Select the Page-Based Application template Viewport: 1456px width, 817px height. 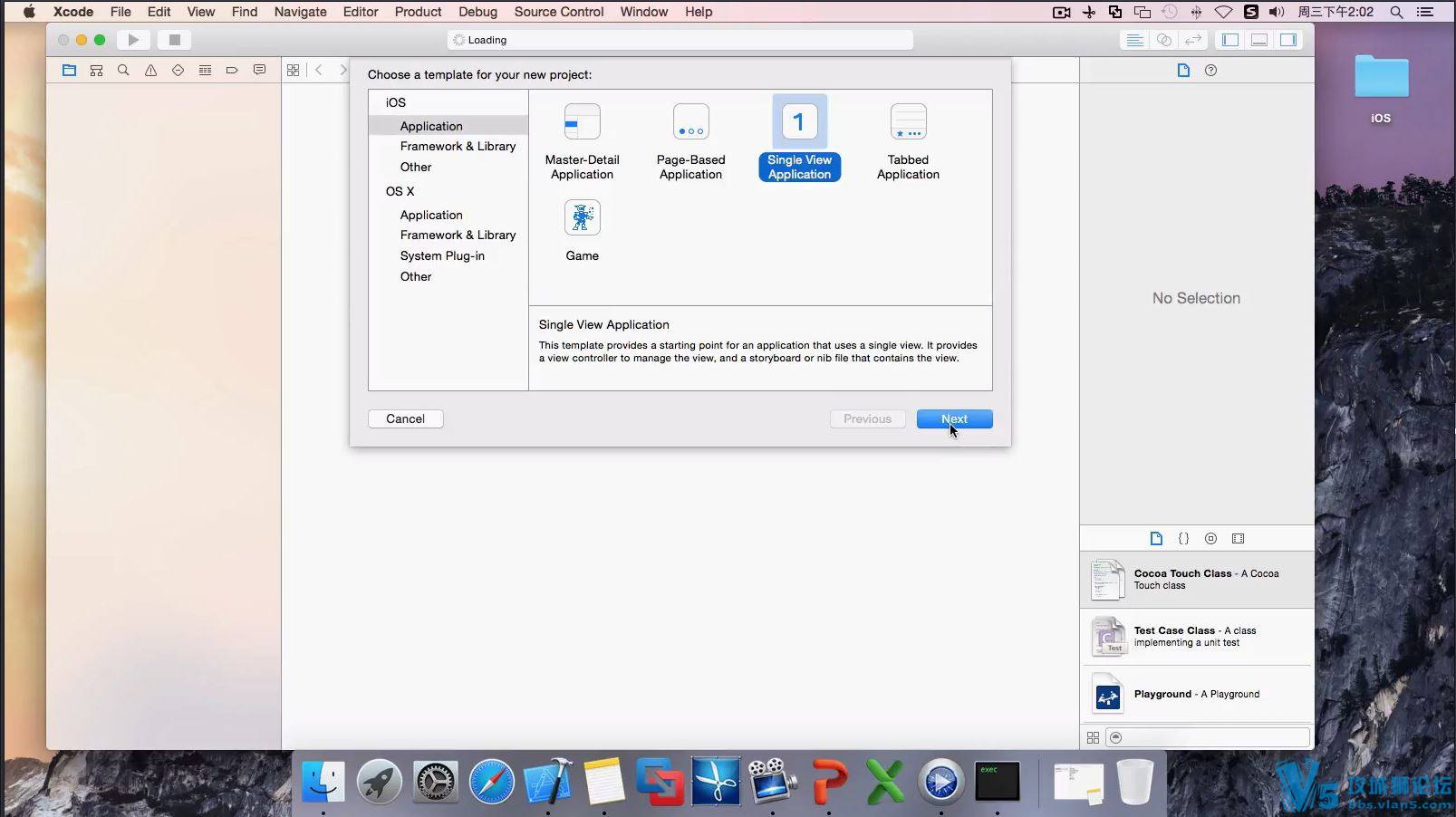(690, 142)
